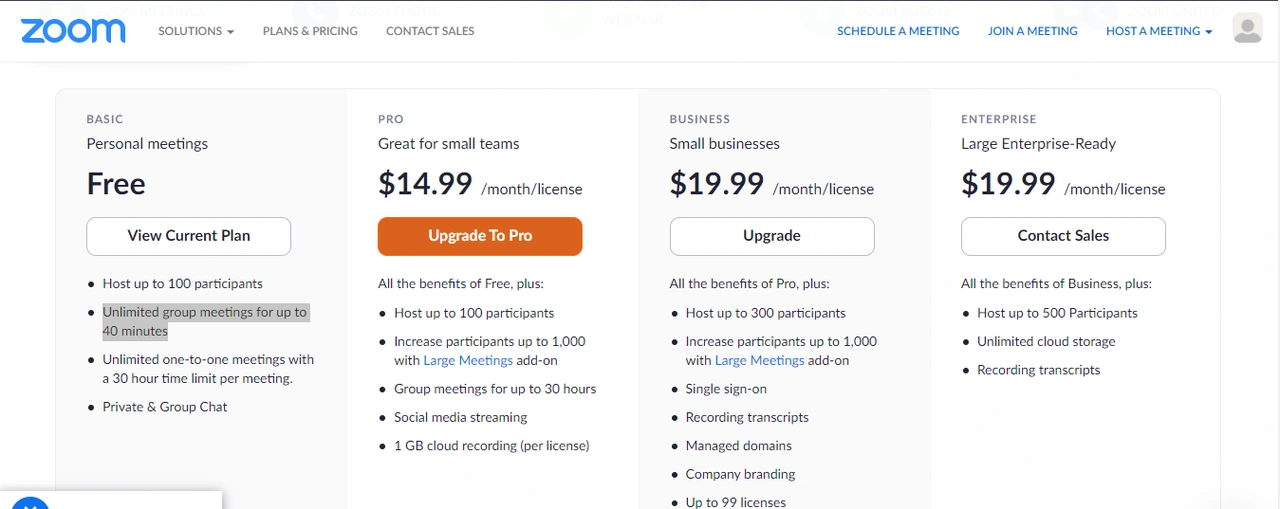Open Plans & Pricing page

point(310,31)
